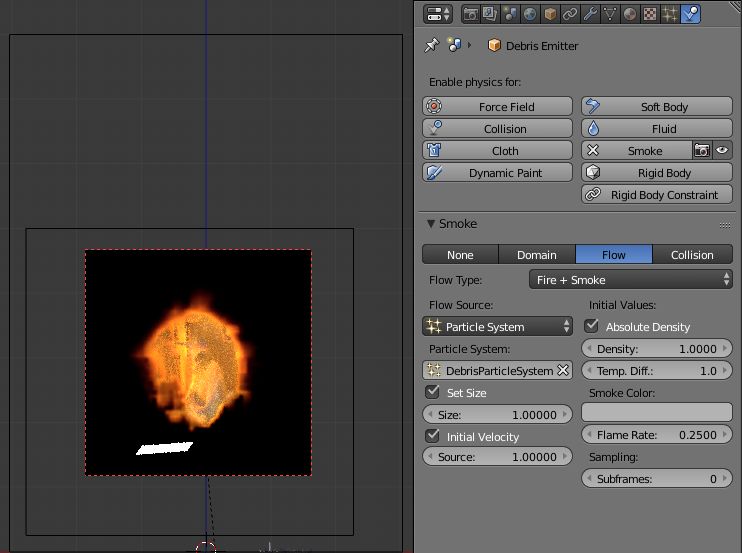Open the Modifiers wrench tab
This screenshot has height=553, width=742.
(590, 14)
